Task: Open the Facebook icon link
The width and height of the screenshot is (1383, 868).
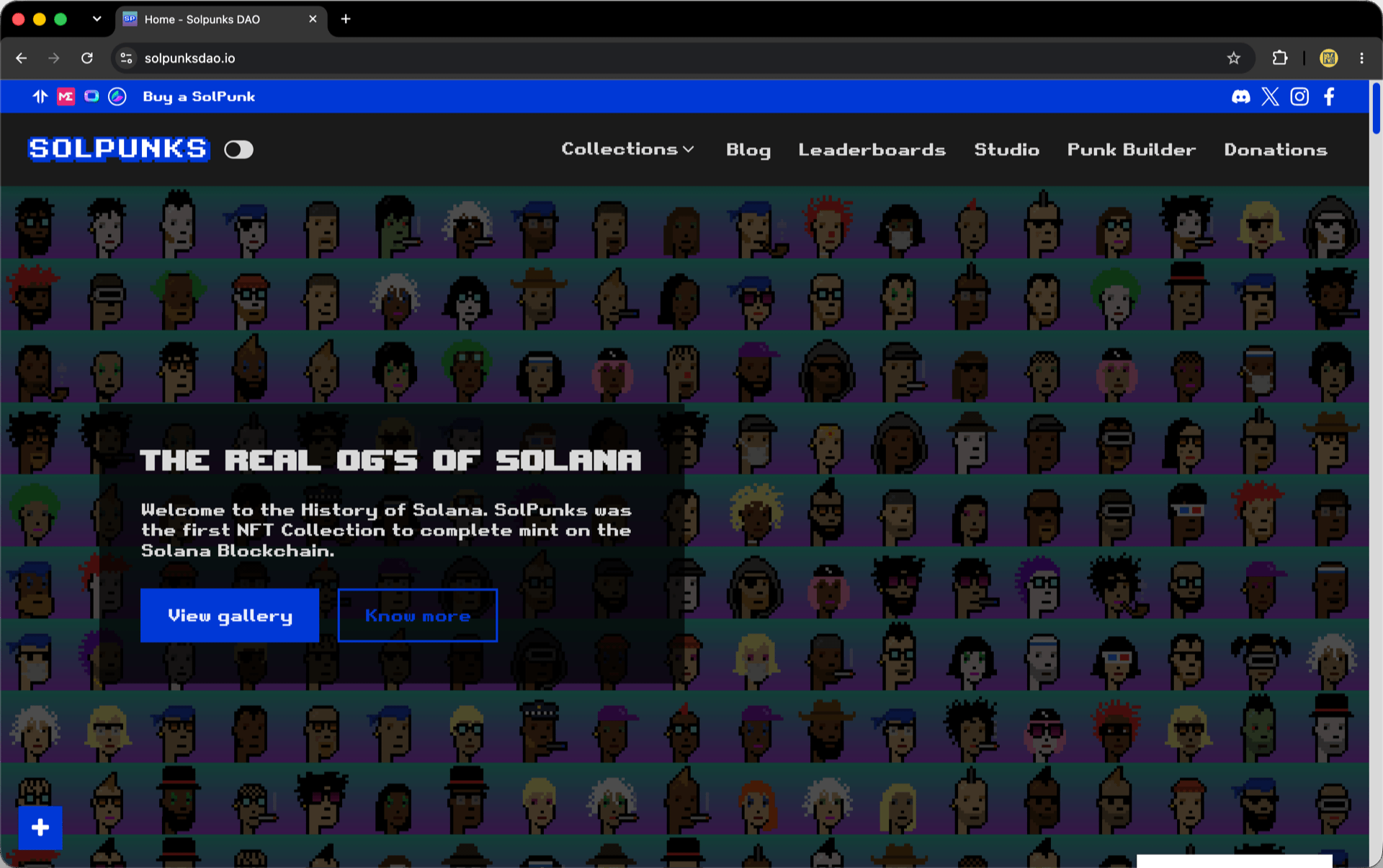Action: point(1329,97)
